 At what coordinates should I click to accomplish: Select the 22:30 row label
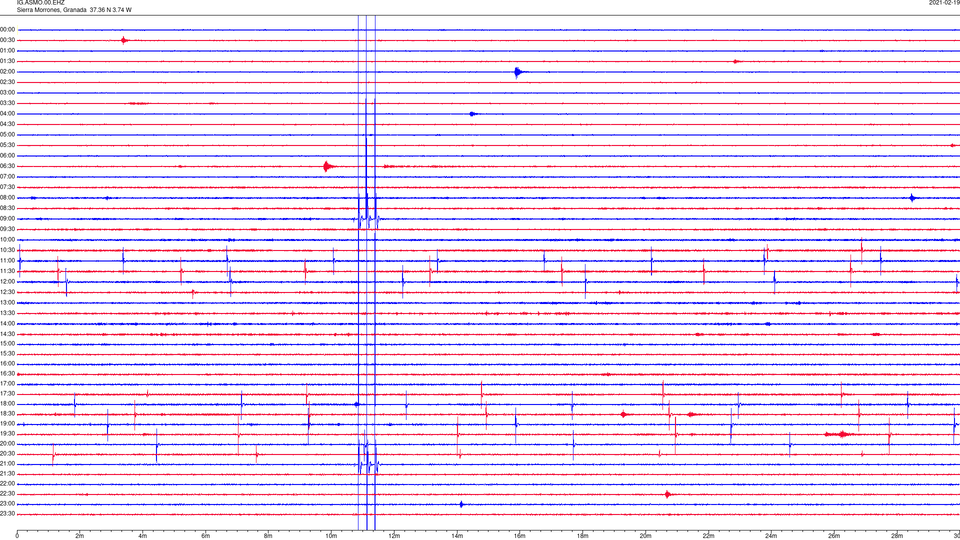pos(7,493)
